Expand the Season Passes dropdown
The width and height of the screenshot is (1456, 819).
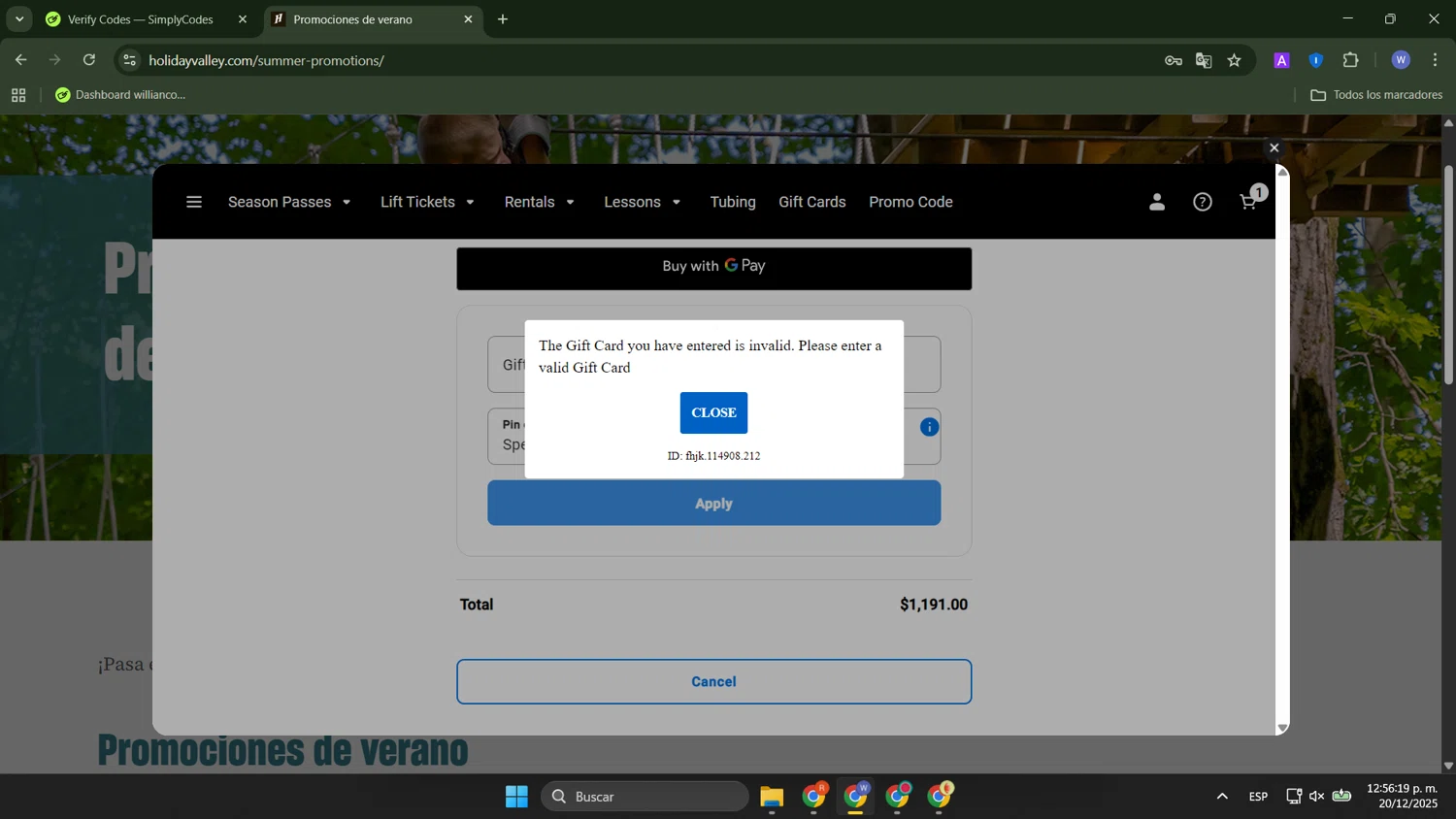(289, 202)
